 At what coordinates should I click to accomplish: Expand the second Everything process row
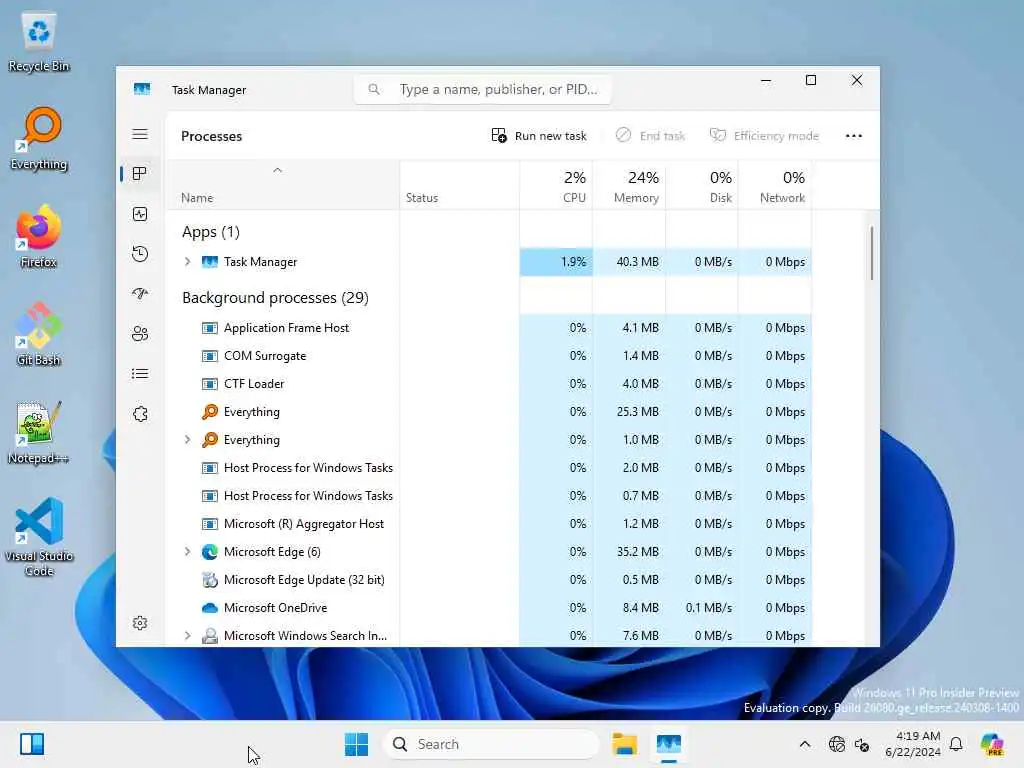coord(187,440)
